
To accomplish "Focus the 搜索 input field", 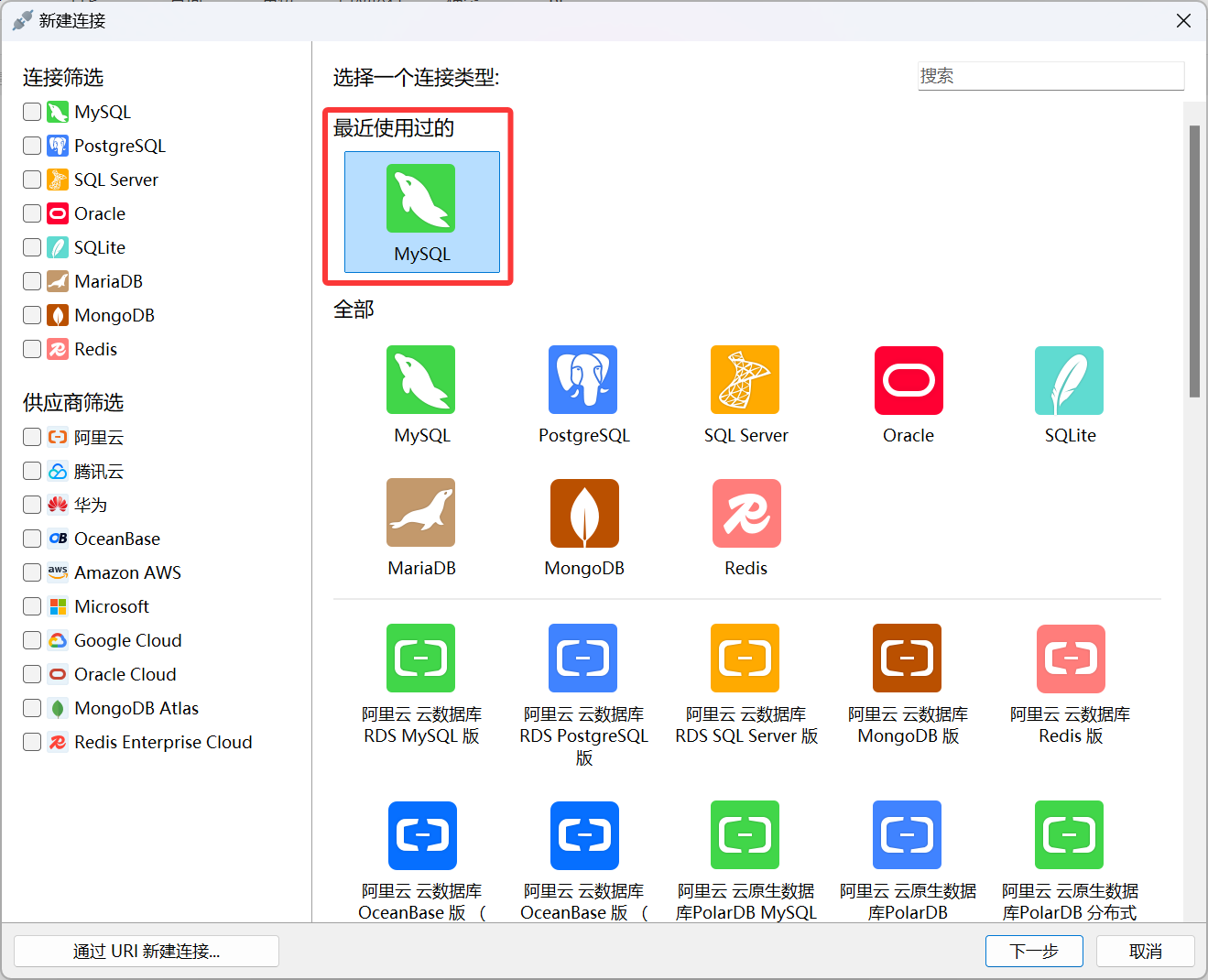I will (1050, 76).
